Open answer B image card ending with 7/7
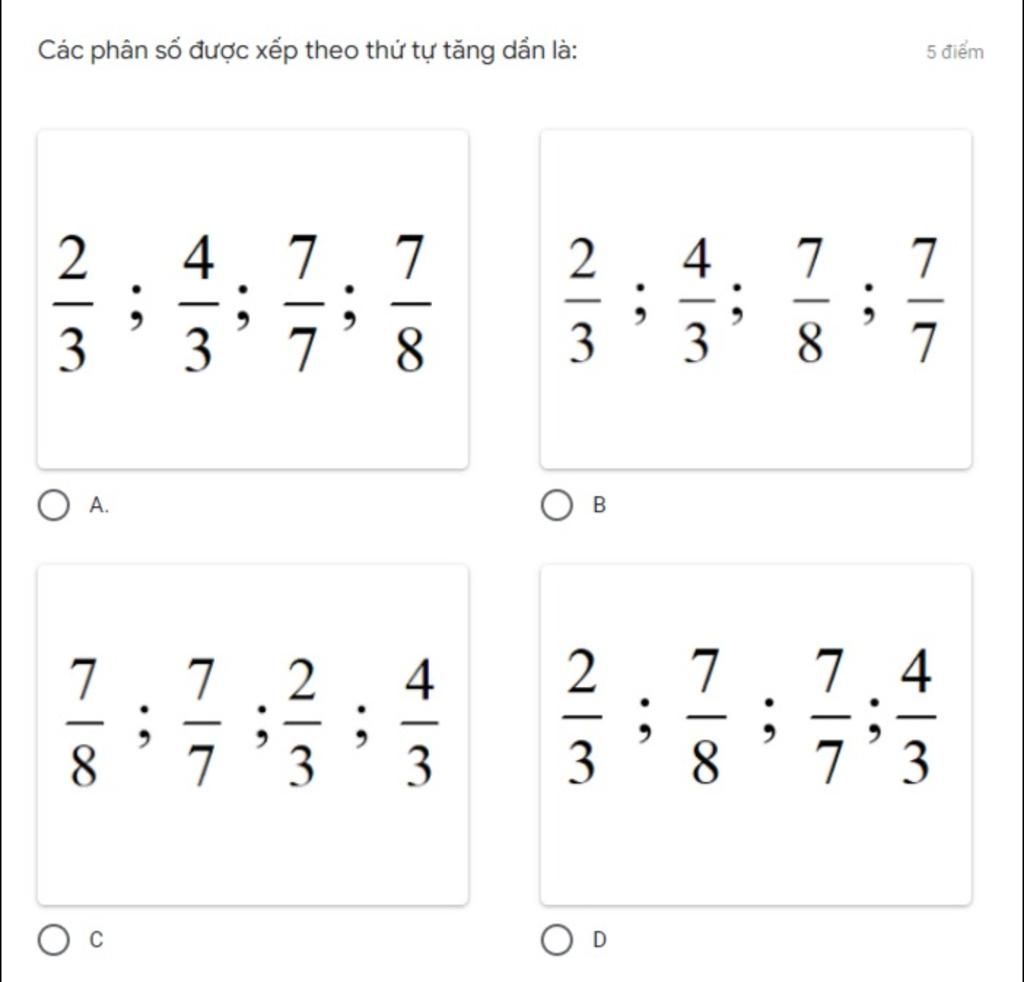Viewport: 1024px width, 982px height. [x=756, y=299]
